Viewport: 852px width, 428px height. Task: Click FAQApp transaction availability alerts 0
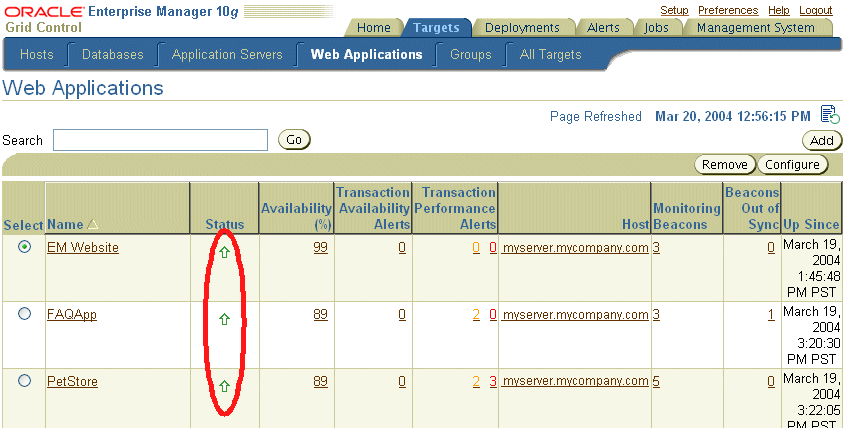click(402, 314)
